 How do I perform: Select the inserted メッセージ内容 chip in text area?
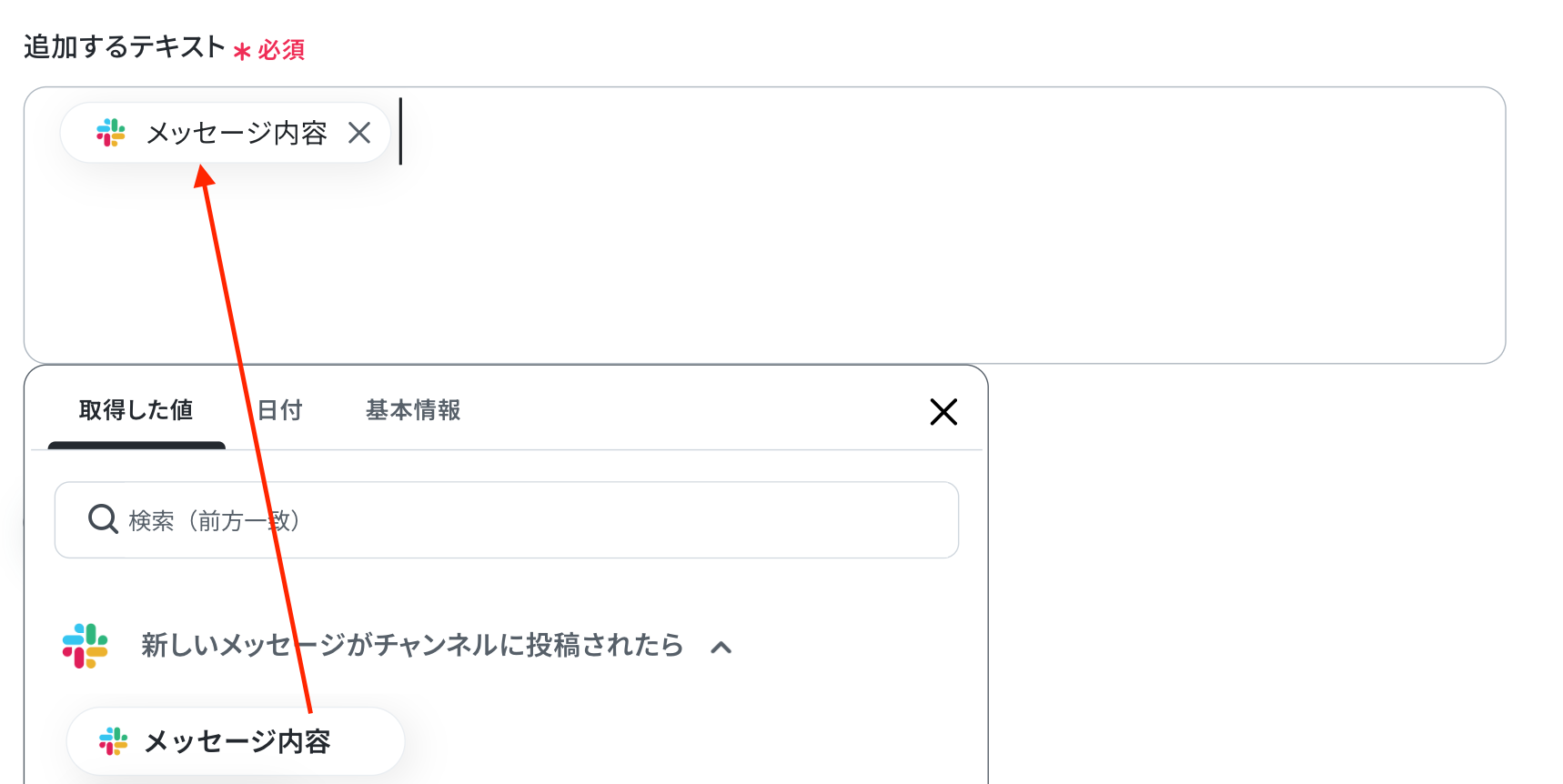226,133
